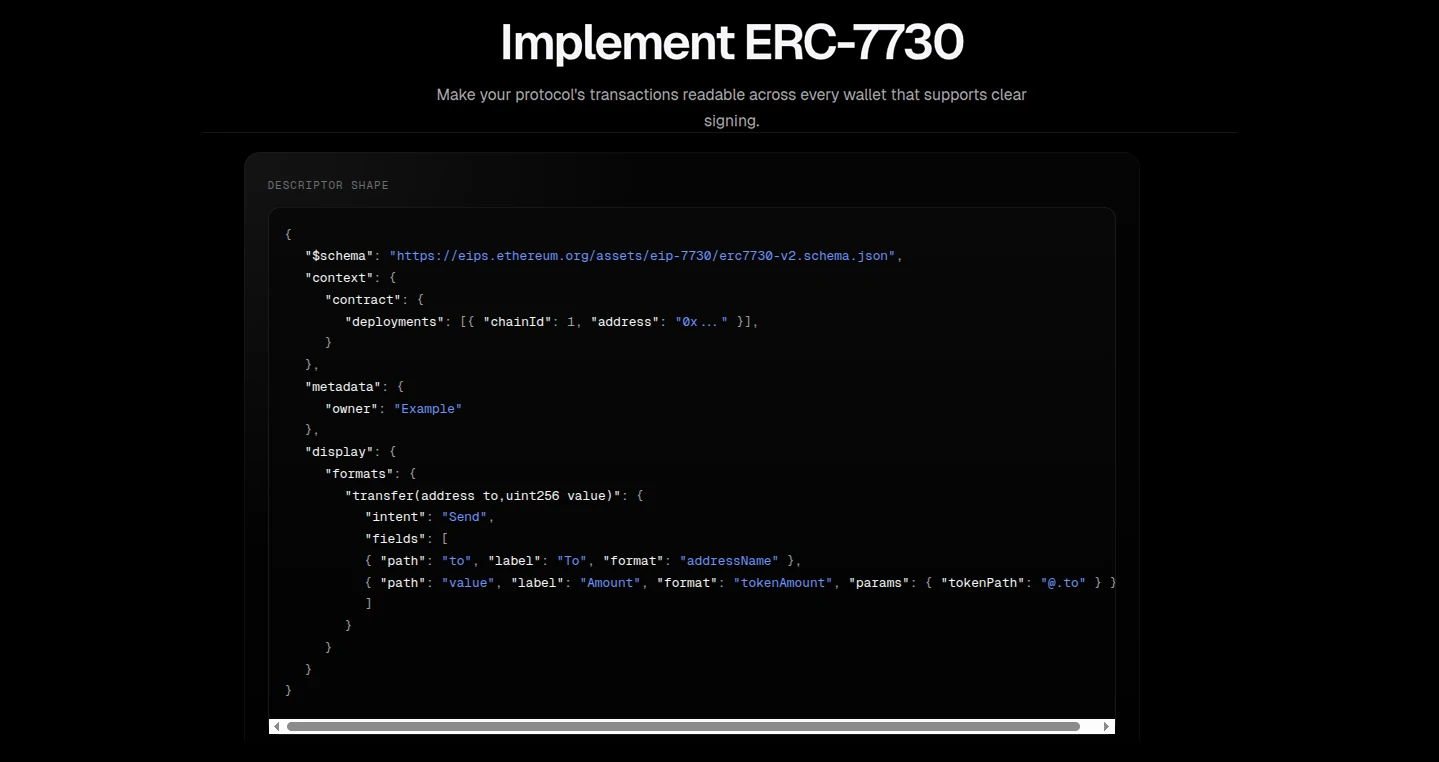The height and width of the screenshot is (762, 1439).
Task: Click the scrollbar track right of the thumb
Action: pyautogui.click(x=1089, y=726)
